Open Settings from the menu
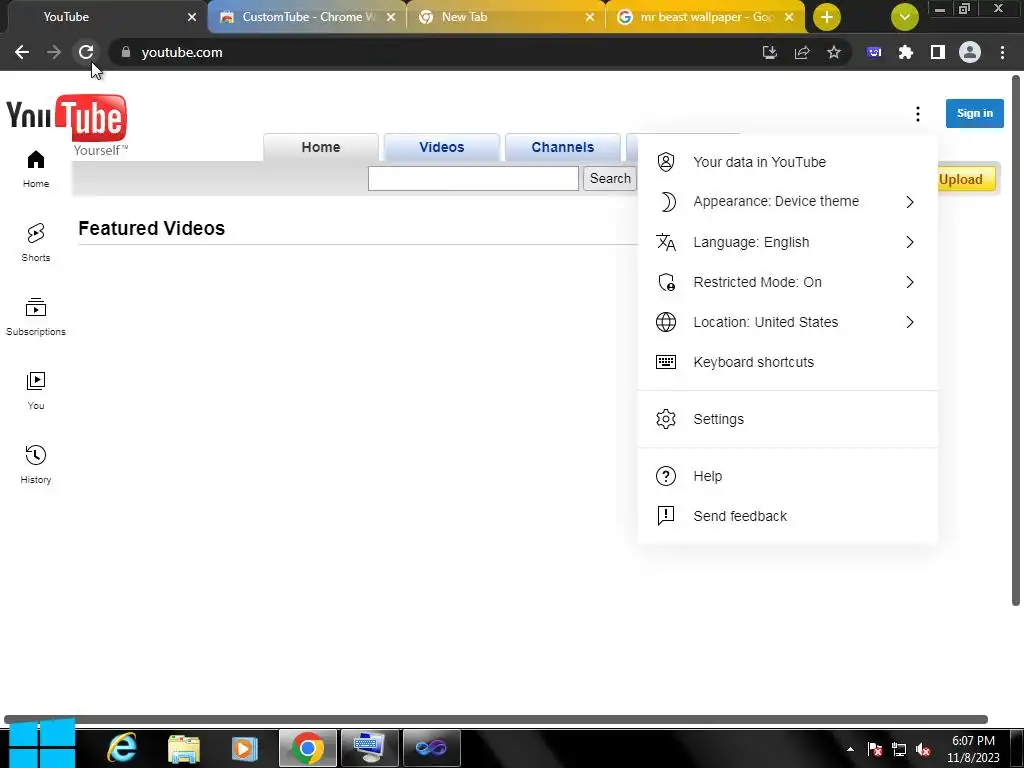 tap(788, 419)
